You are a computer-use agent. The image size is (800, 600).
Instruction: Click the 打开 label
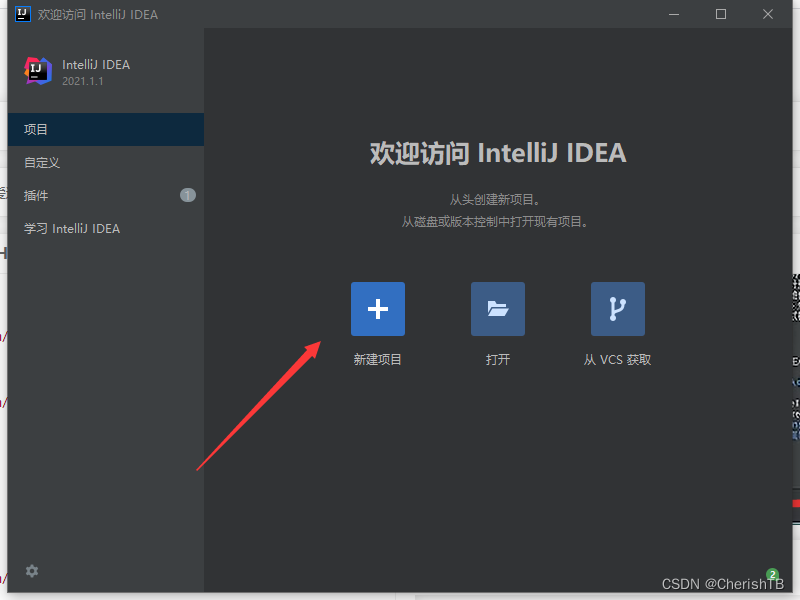pos(498,360)
